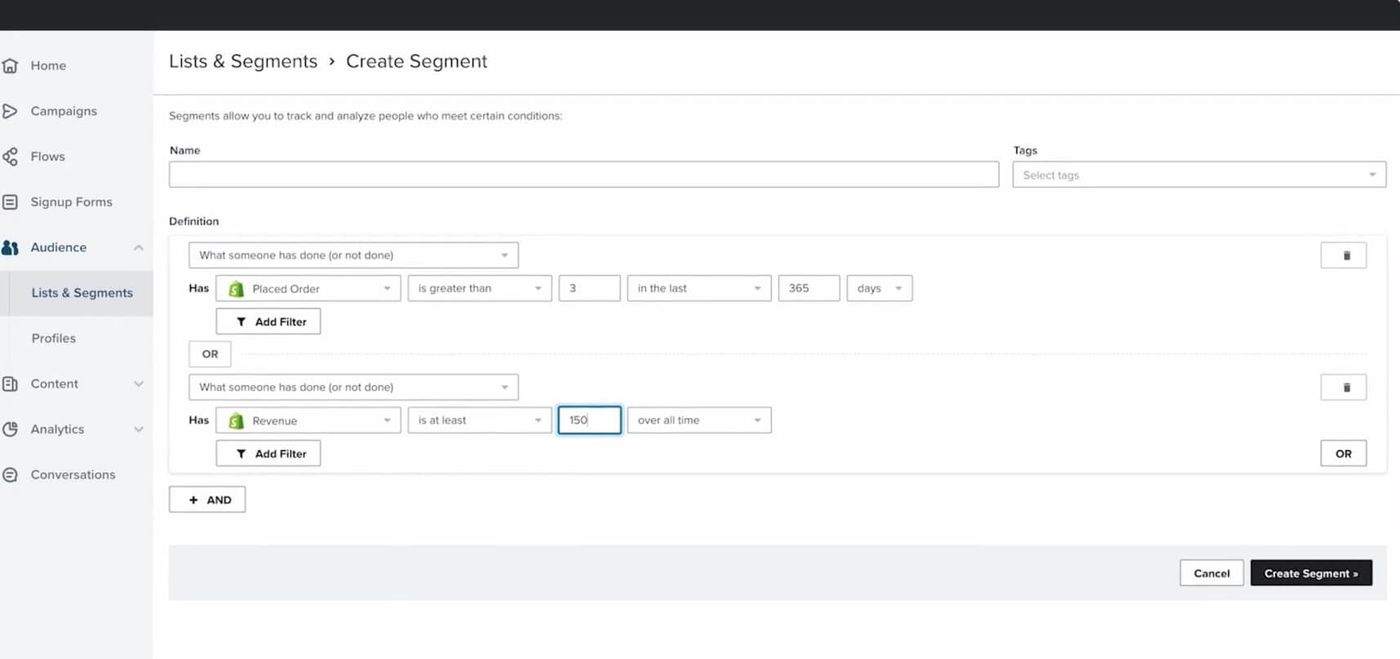Open the Revenue metric dropdown
The width and height of the screenshot is (1400, 659).
[x=308, y=421]
